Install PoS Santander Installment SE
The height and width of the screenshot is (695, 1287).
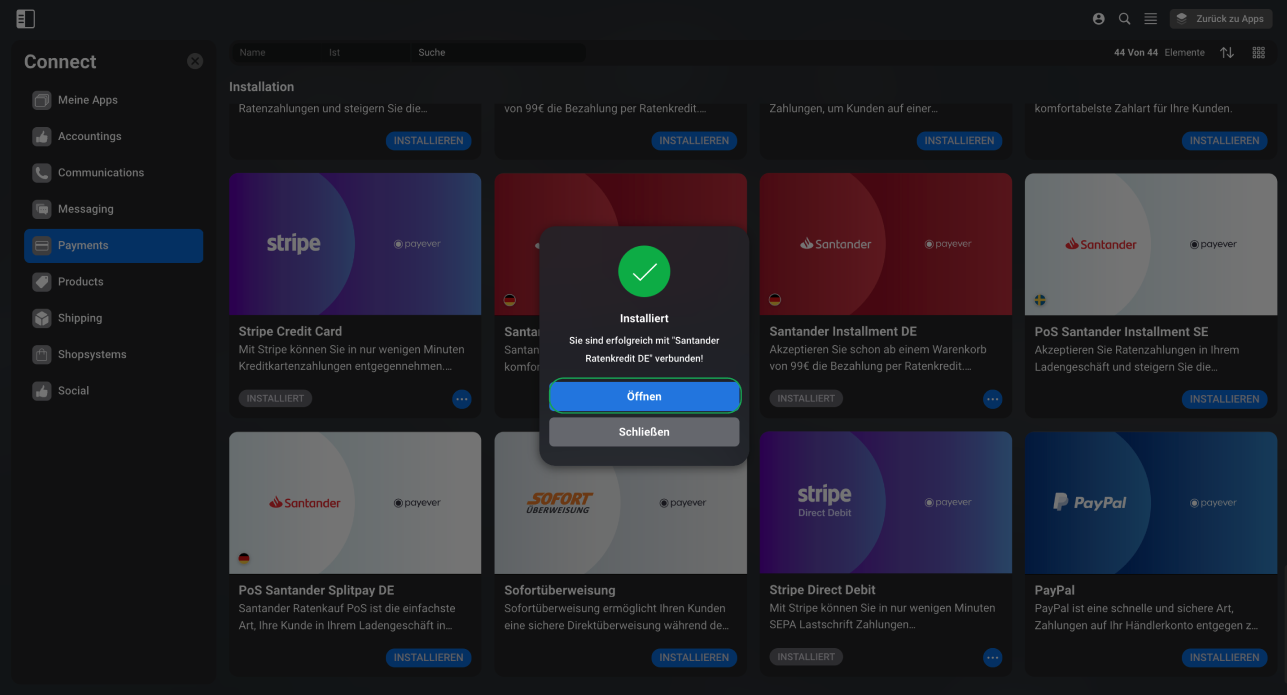(x=1224, y=399)
